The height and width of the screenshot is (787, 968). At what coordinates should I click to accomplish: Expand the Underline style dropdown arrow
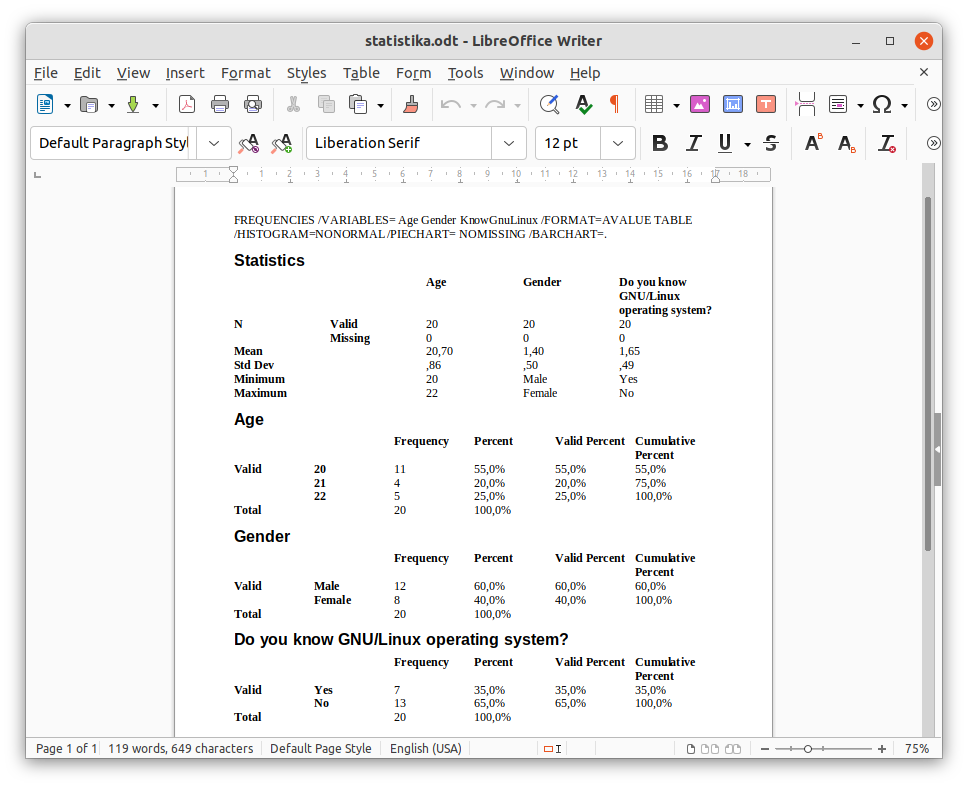(748, 144)
